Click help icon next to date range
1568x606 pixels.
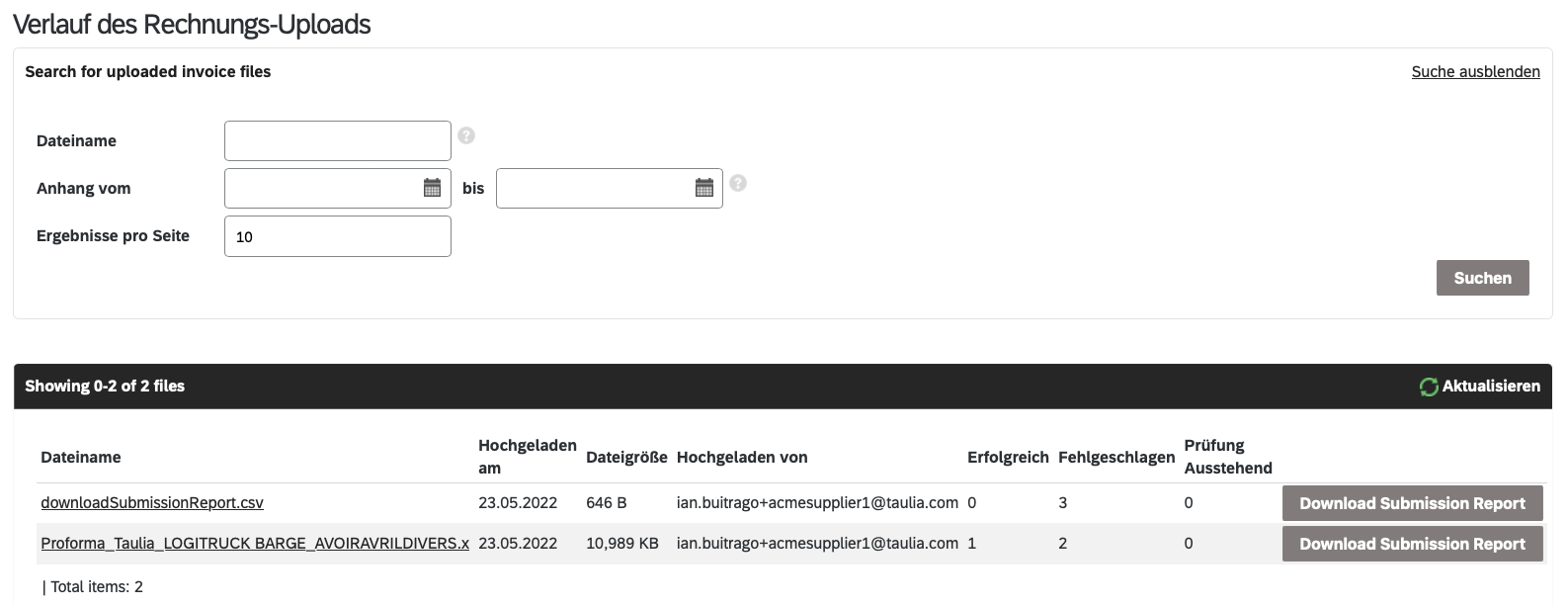[x=738, y=183]
